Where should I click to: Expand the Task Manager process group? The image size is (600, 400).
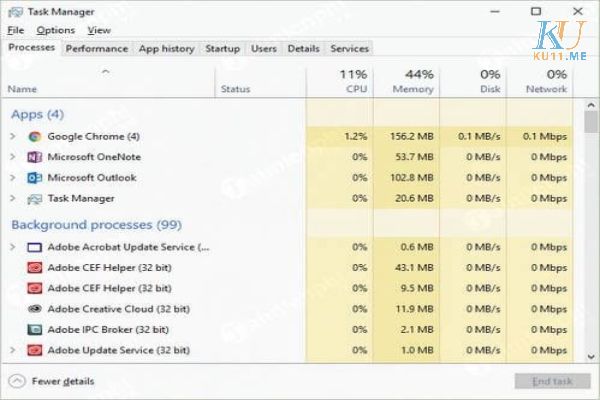13,198
